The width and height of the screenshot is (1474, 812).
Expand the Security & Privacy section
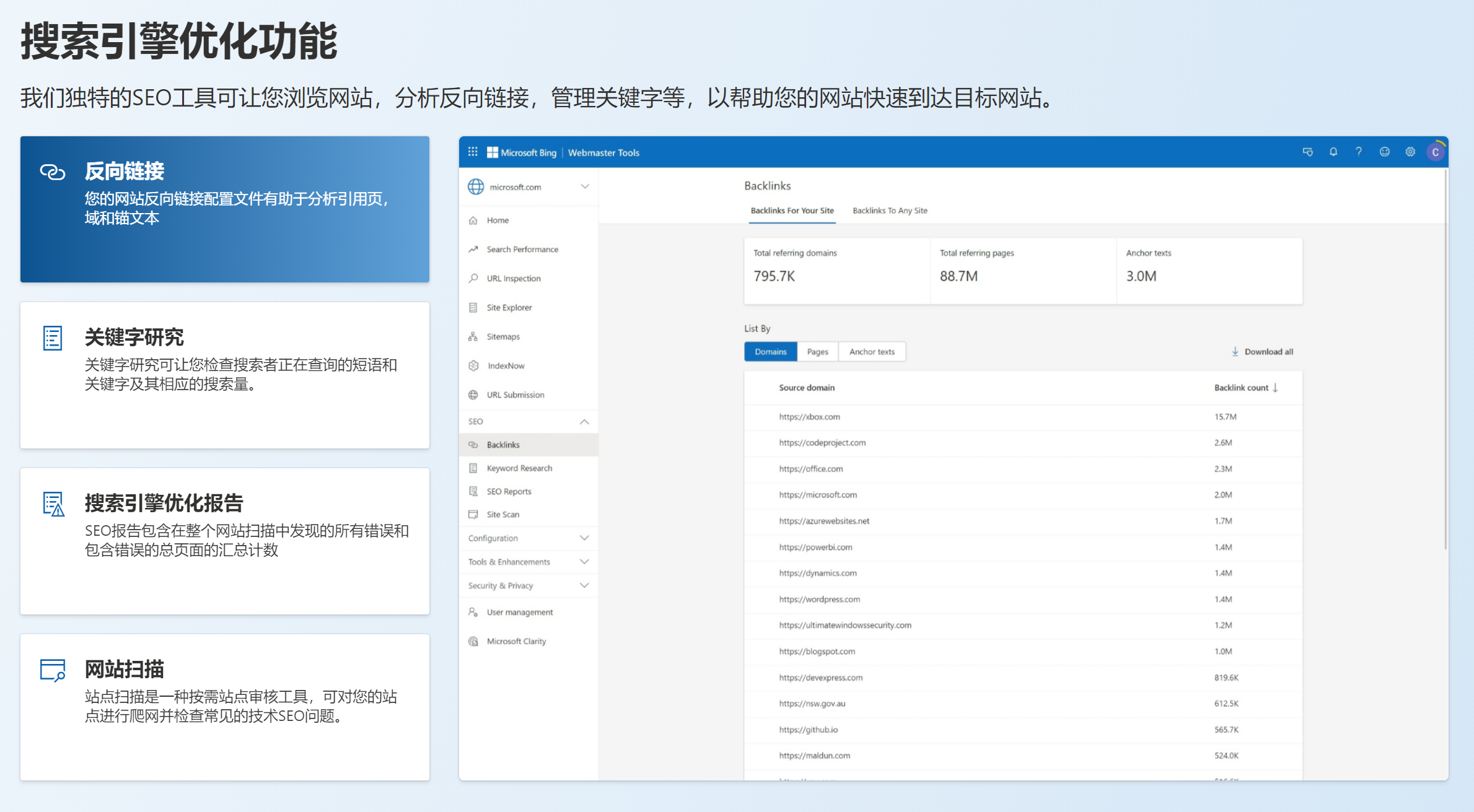(529, 585)
